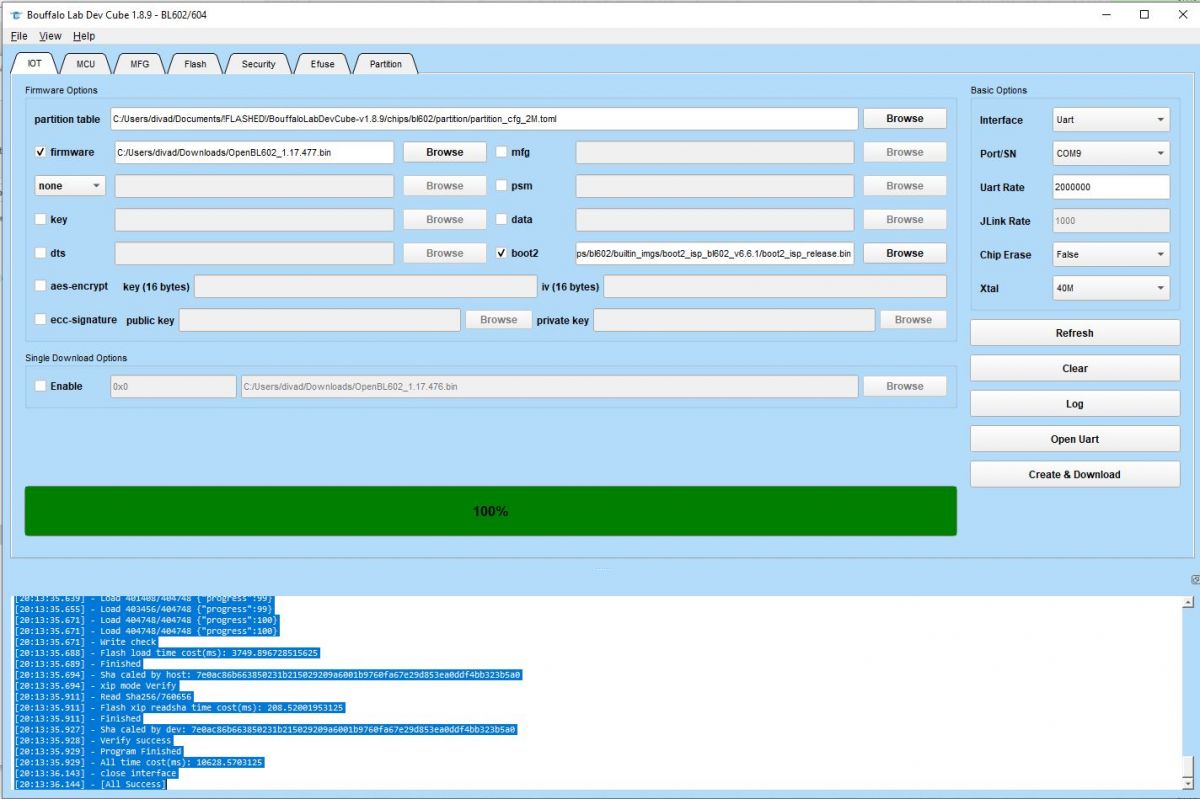Image resolution: width=1200 pixels, height=799 pixels.
Task: Enable the aes-encrypt checkbox
Action: pyautogui.click(x=40, y=286)
